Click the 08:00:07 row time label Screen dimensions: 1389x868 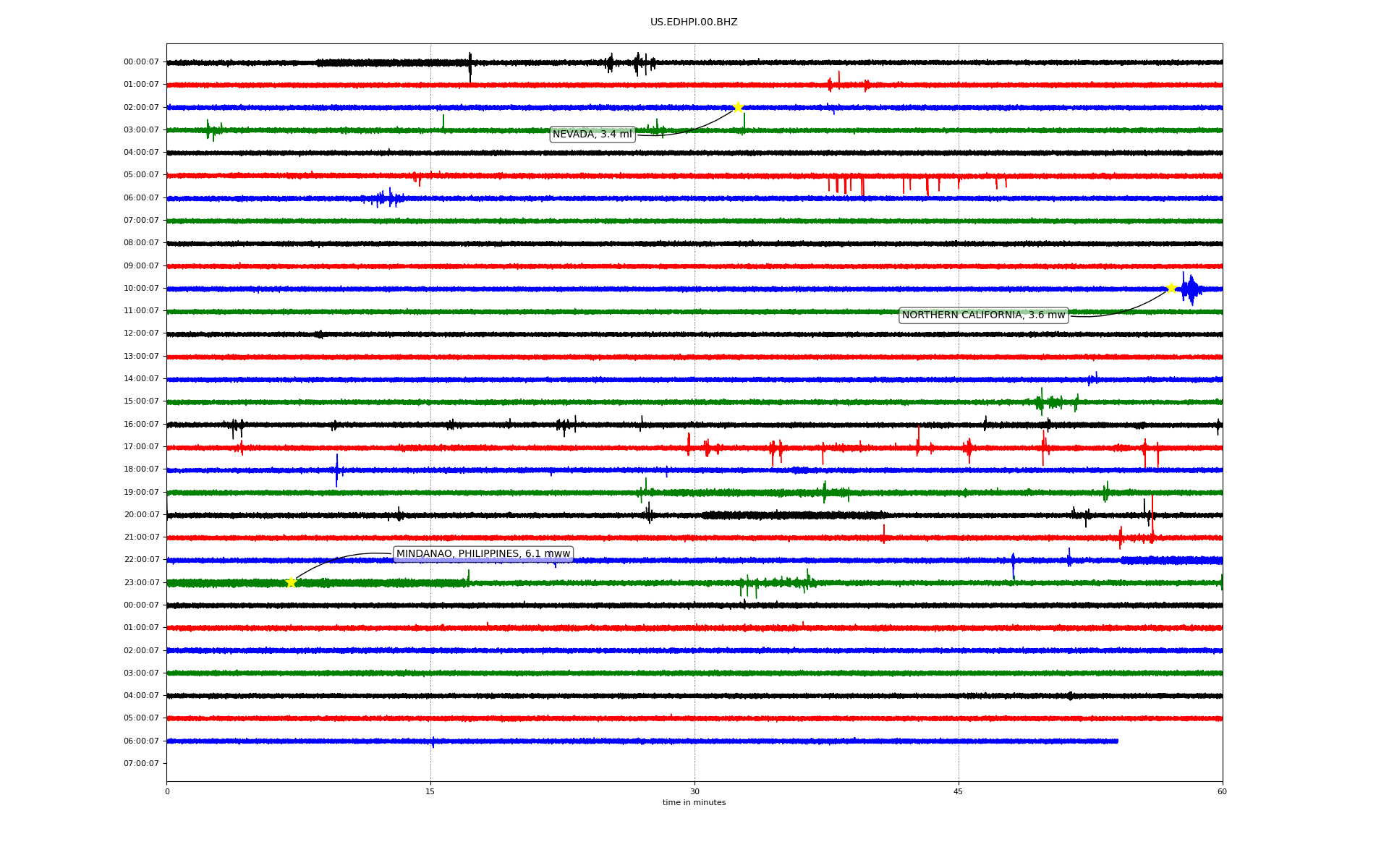click(x=141, y=243)
